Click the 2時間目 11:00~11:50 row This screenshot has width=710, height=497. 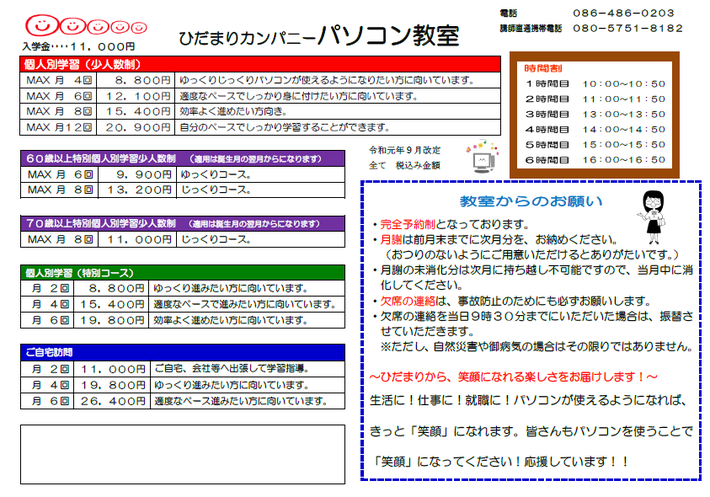click(x=595, y=99)
